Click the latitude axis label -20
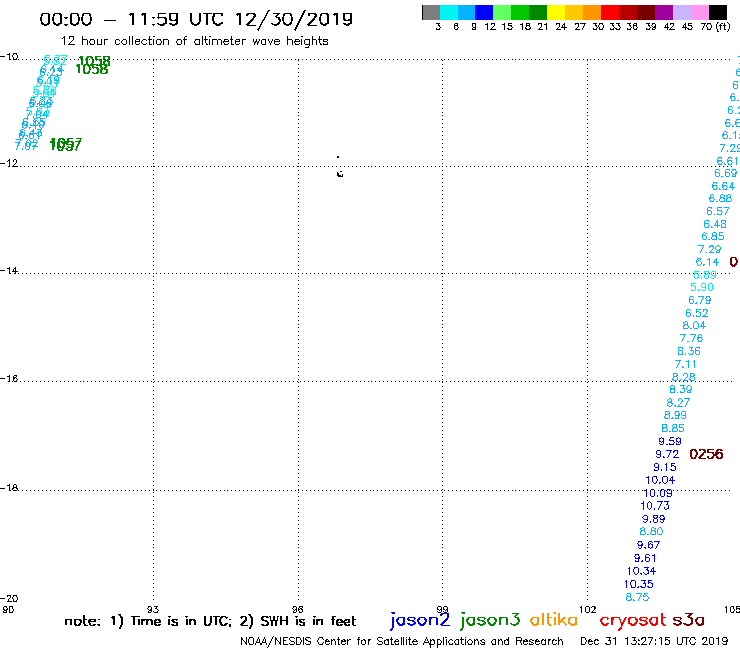The height and width of the screenshot is (650, 740). coord(9,599)
